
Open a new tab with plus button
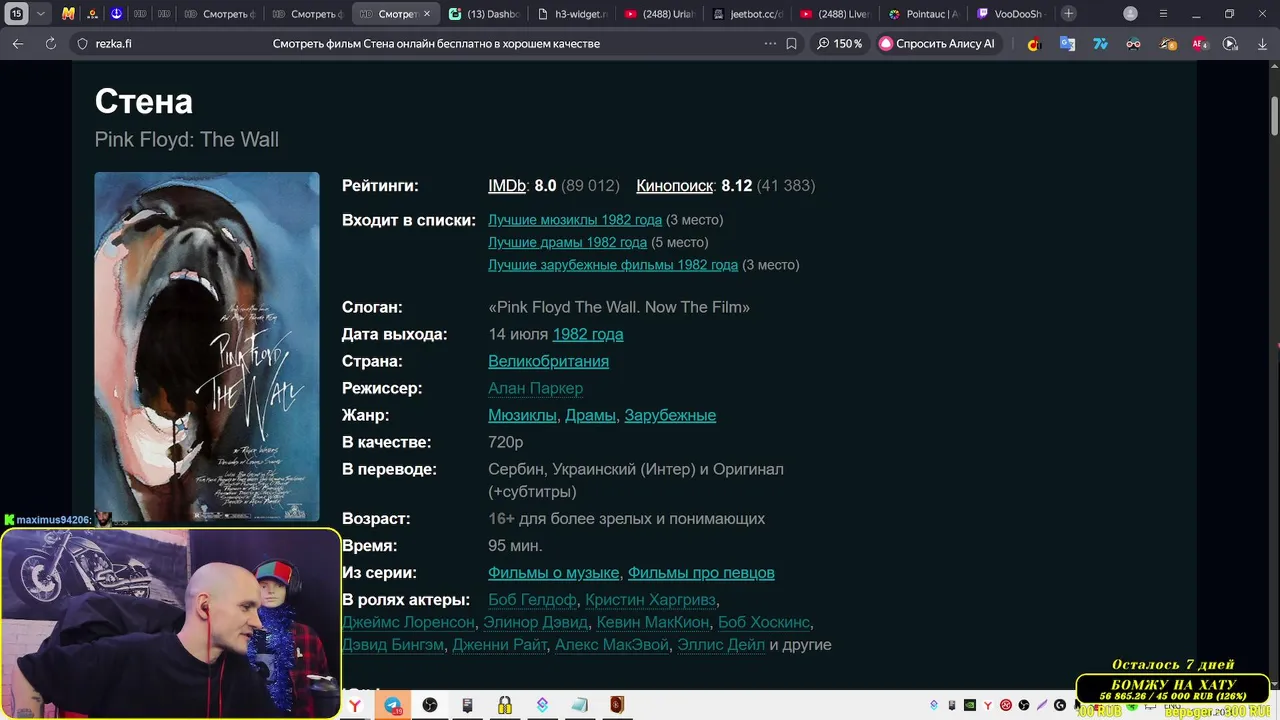[x=1069, y=14]
